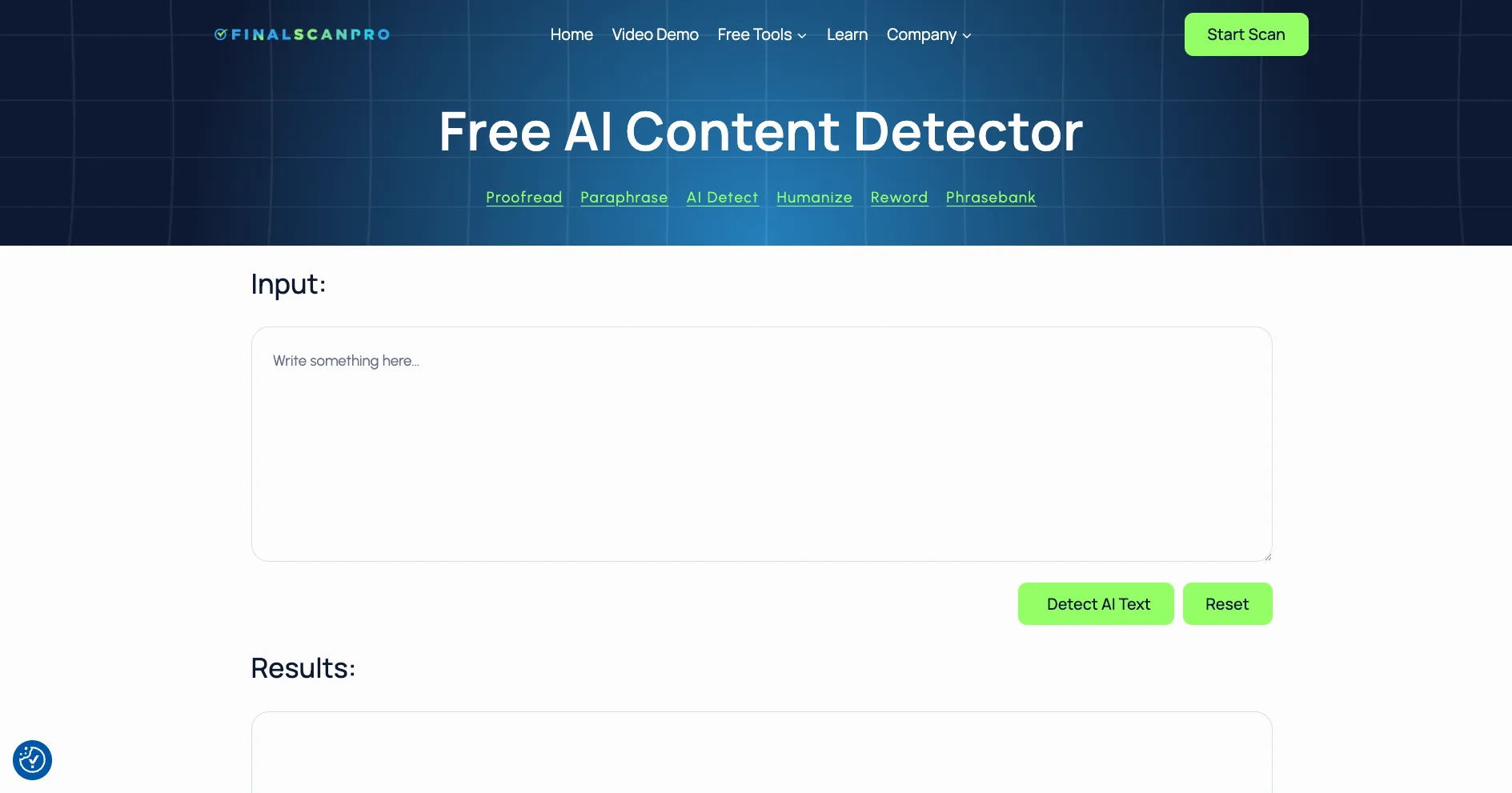Image resolution: width=1512 pixels, height=793 pixels.
Task: Expand the Company dropdown menu
Action: [928, 34]
